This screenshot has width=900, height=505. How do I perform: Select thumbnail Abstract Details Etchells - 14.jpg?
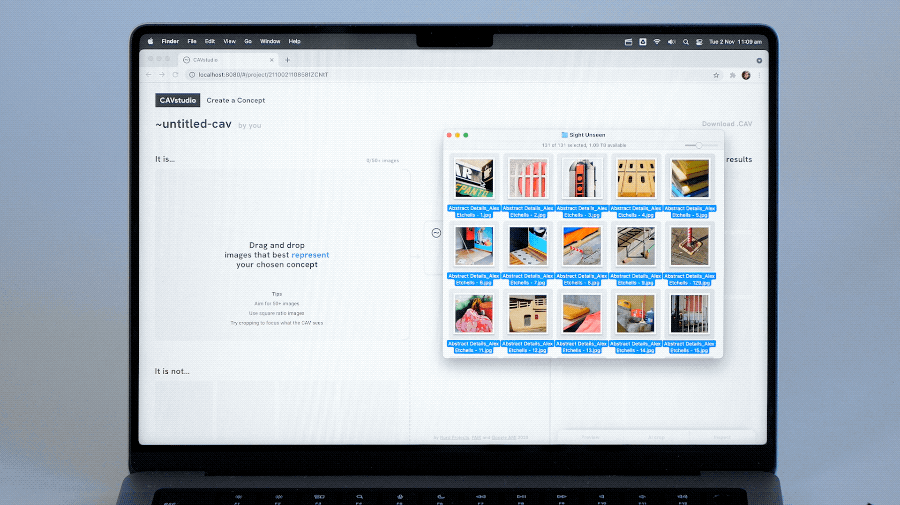pos(635,314)
